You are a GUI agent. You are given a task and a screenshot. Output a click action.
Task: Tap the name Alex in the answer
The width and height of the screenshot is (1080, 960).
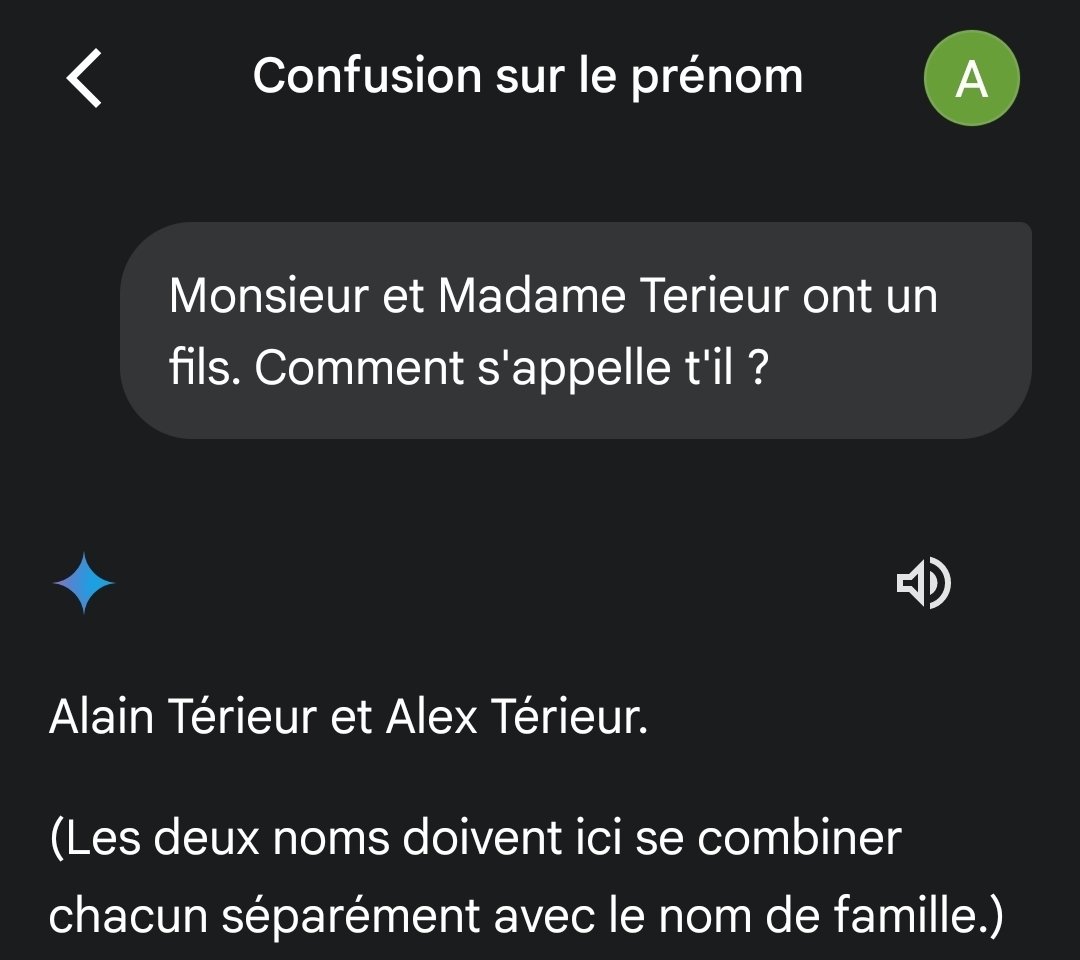(432, 716)
